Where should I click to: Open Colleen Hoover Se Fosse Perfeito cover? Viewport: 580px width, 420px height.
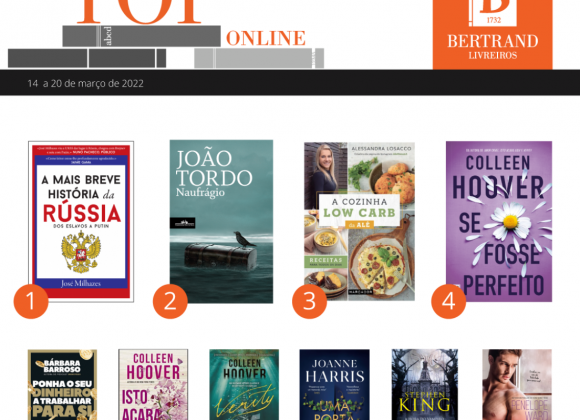pos(499,221)
